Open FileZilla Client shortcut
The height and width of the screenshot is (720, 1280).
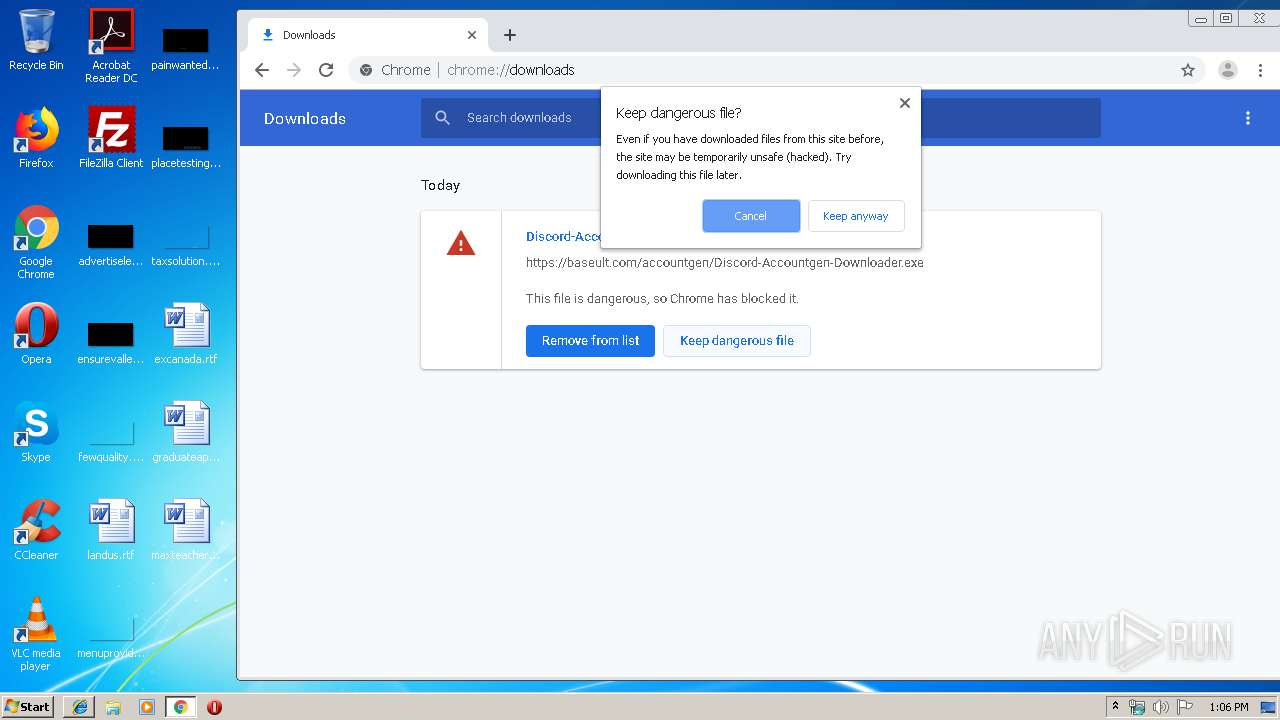[x=111, y=138]
